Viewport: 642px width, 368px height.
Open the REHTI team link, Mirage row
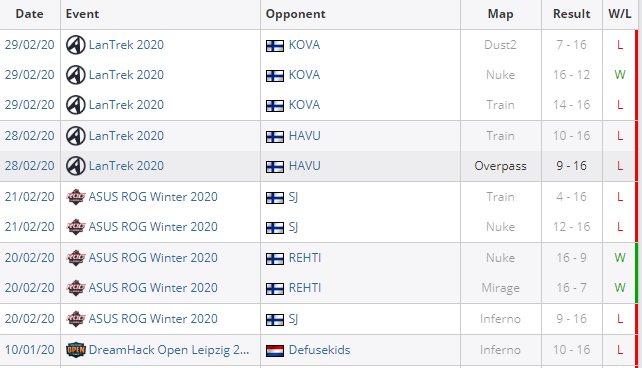coord(305,288)
